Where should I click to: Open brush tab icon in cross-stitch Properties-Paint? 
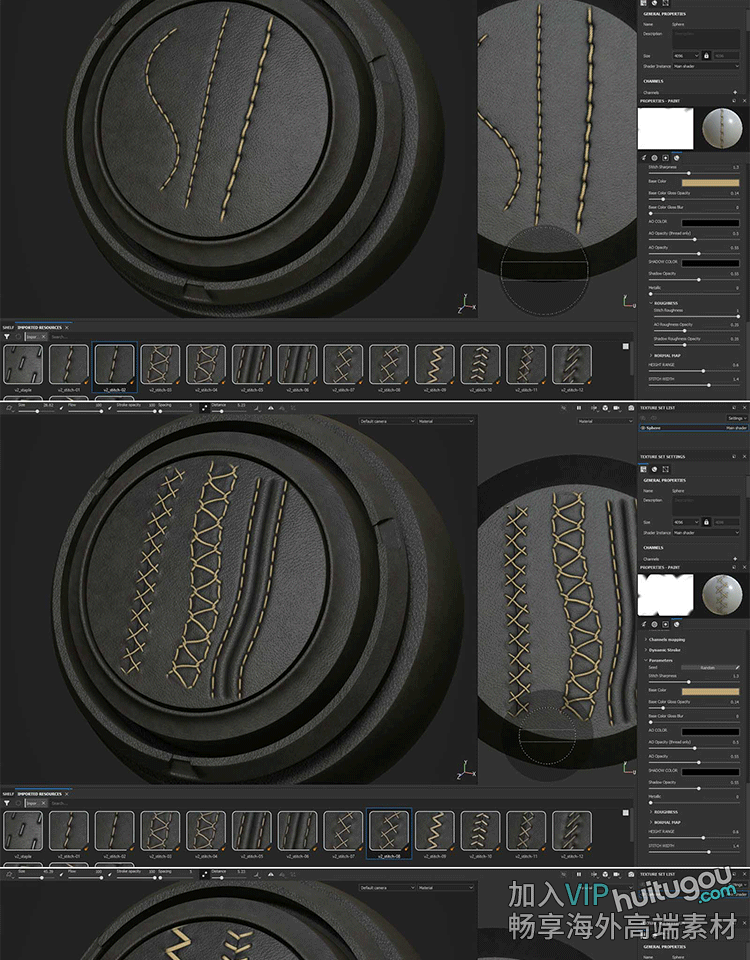click(645, 624)
